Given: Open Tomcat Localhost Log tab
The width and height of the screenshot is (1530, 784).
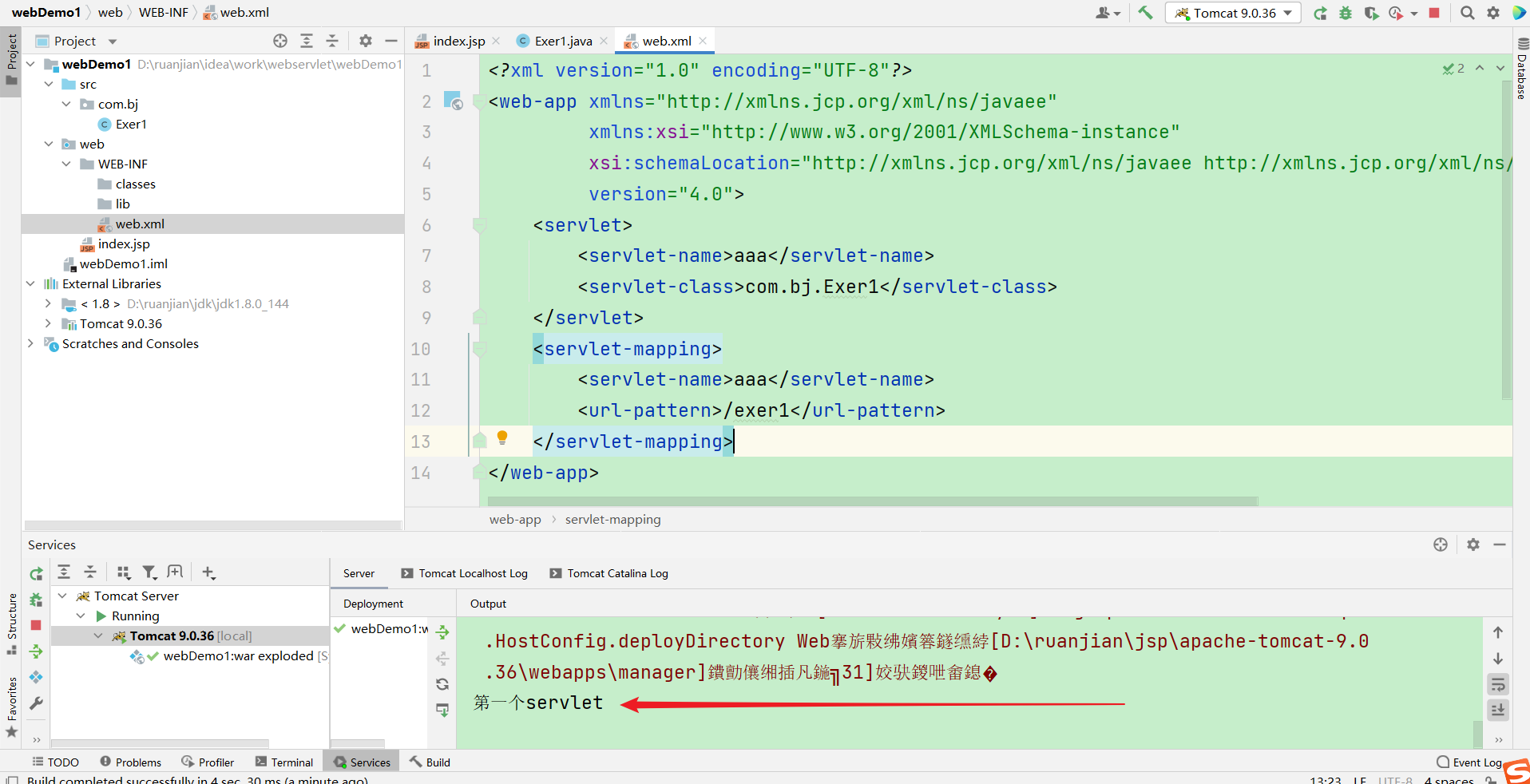Looking at the screenshot, I should [x=465, y=573].
